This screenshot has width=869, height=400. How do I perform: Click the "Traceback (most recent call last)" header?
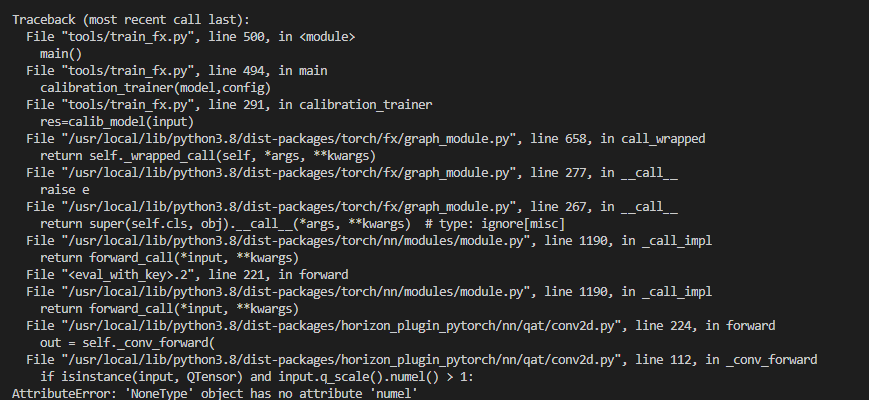pos(131,20)
